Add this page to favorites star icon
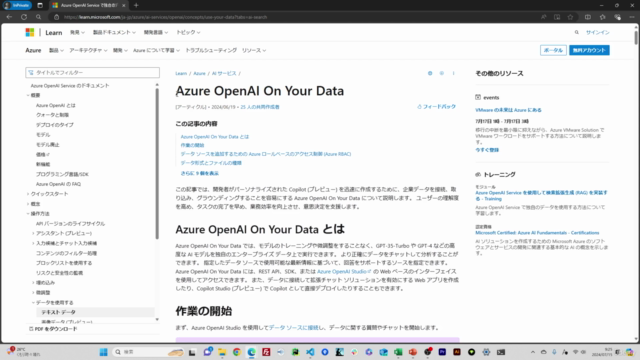 (570, 17)
